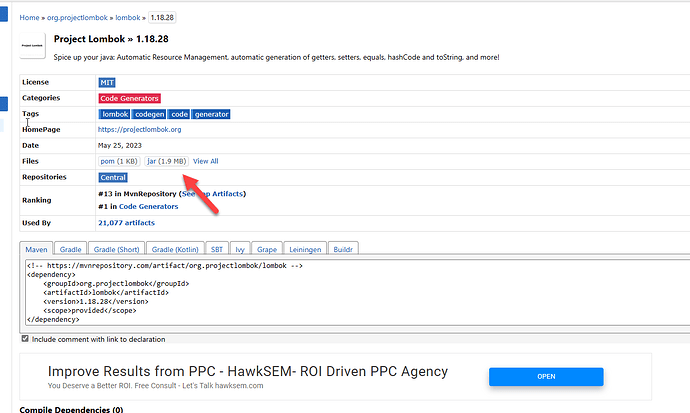The height and width of the screenshot is (413, 690).
Task: Toggle Include comment with link checkbox
Action: 25,339
